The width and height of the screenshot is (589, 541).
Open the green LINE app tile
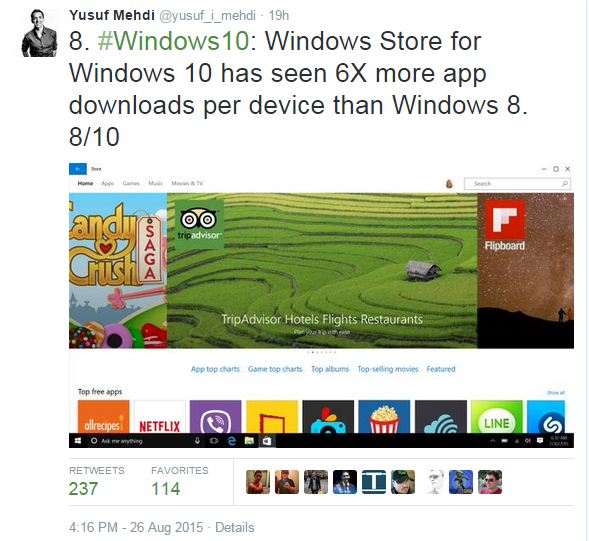point(497,417)
